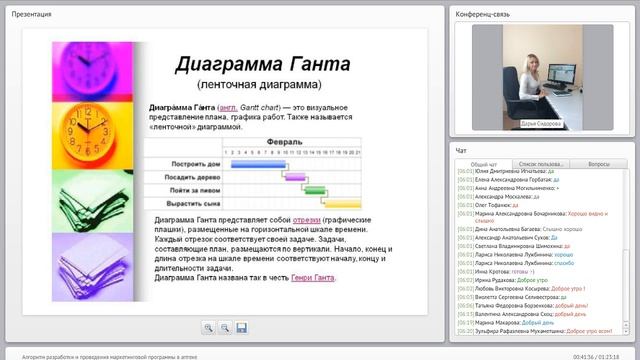
Task: Click the zoom out magnifier below the slide
Action: [224, 328]
